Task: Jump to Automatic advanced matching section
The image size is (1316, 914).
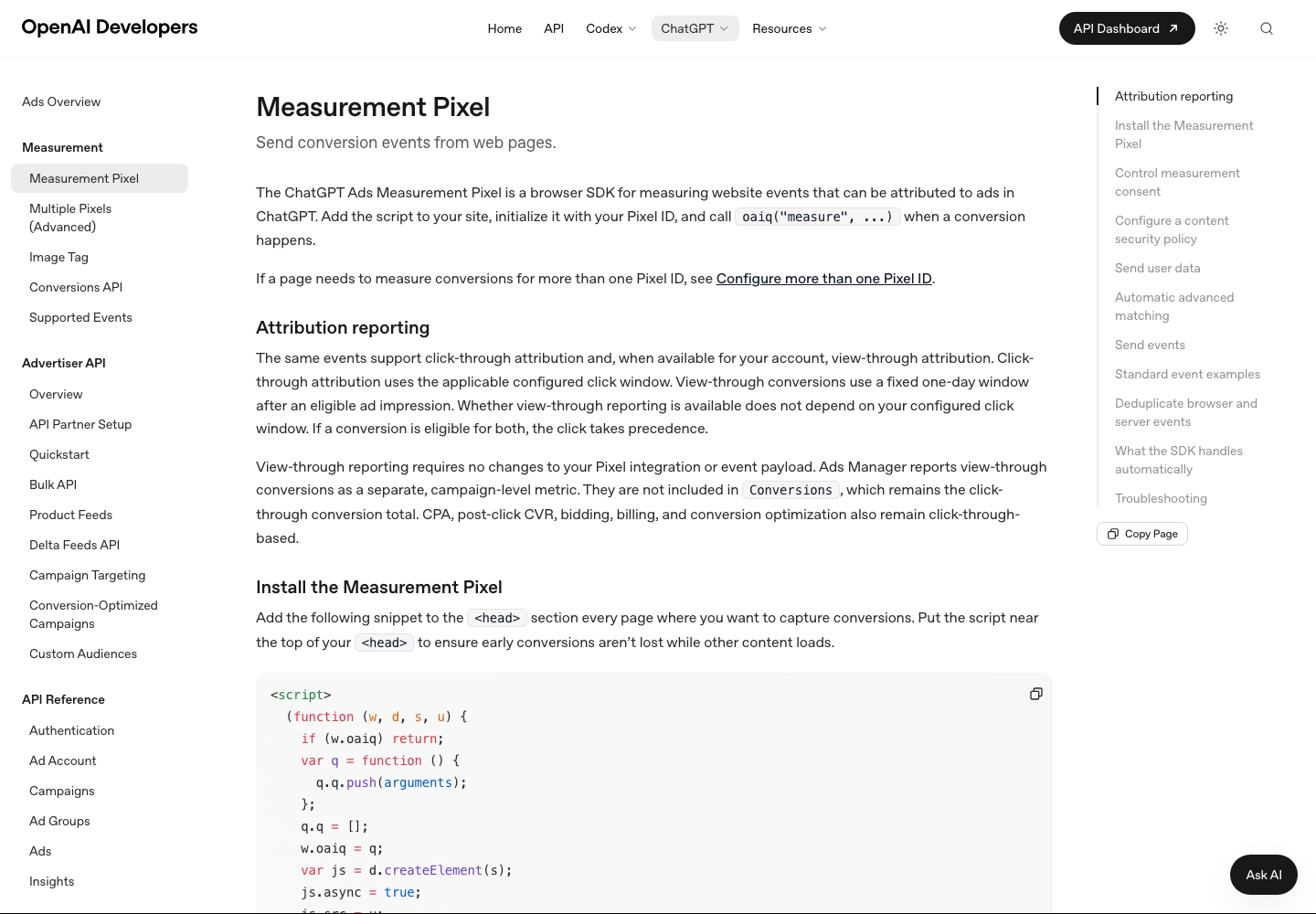Action: tap(1174, 306)
